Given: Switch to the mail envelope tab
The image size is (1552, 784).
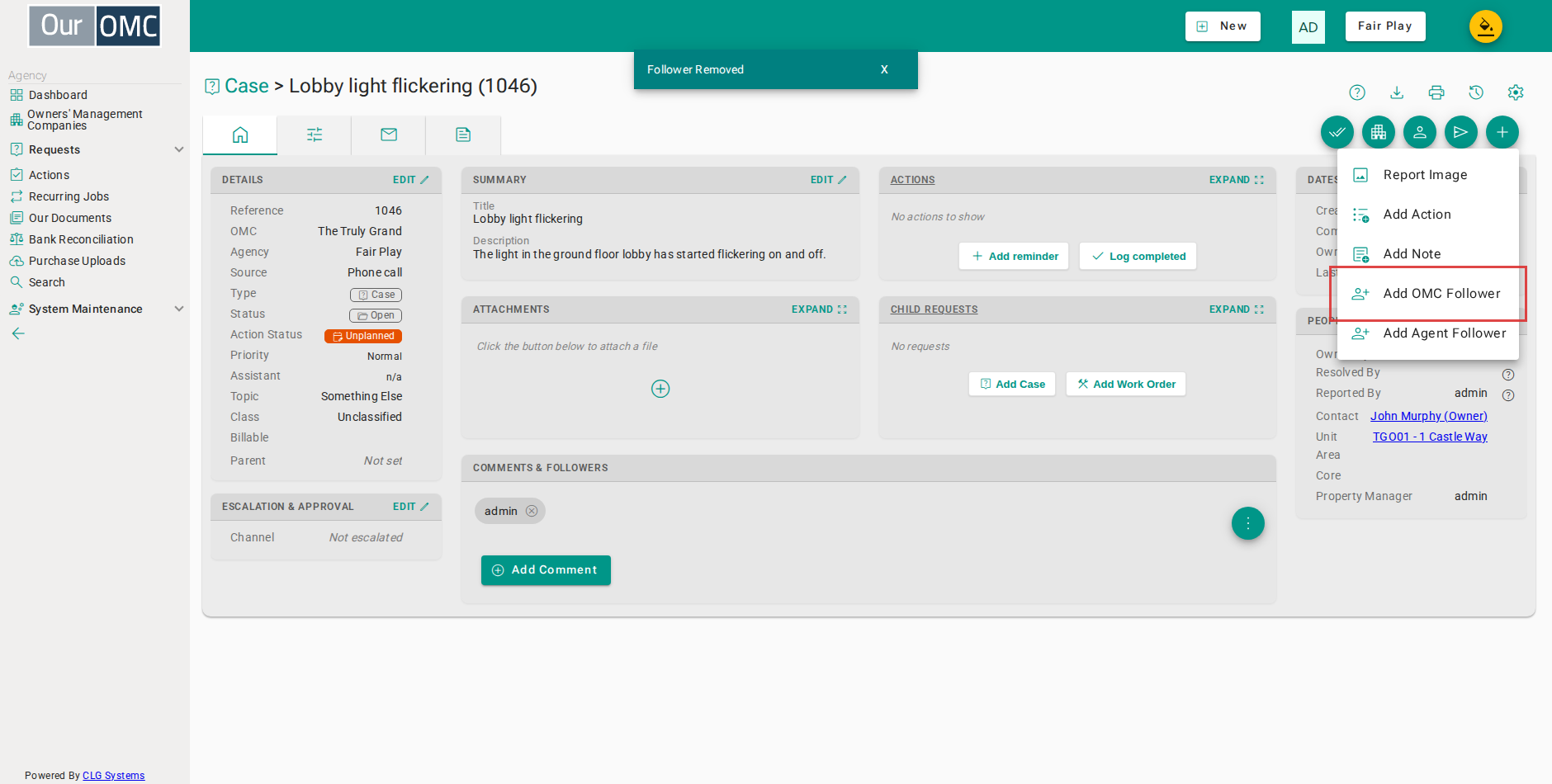Looking at the screenshot, I should 389,135.
